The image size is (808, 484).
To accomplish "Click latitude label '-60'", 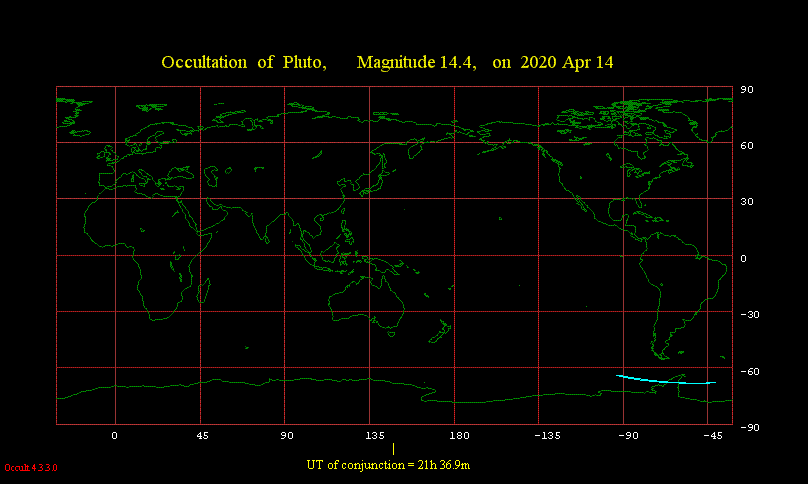I will coord(750,372).
